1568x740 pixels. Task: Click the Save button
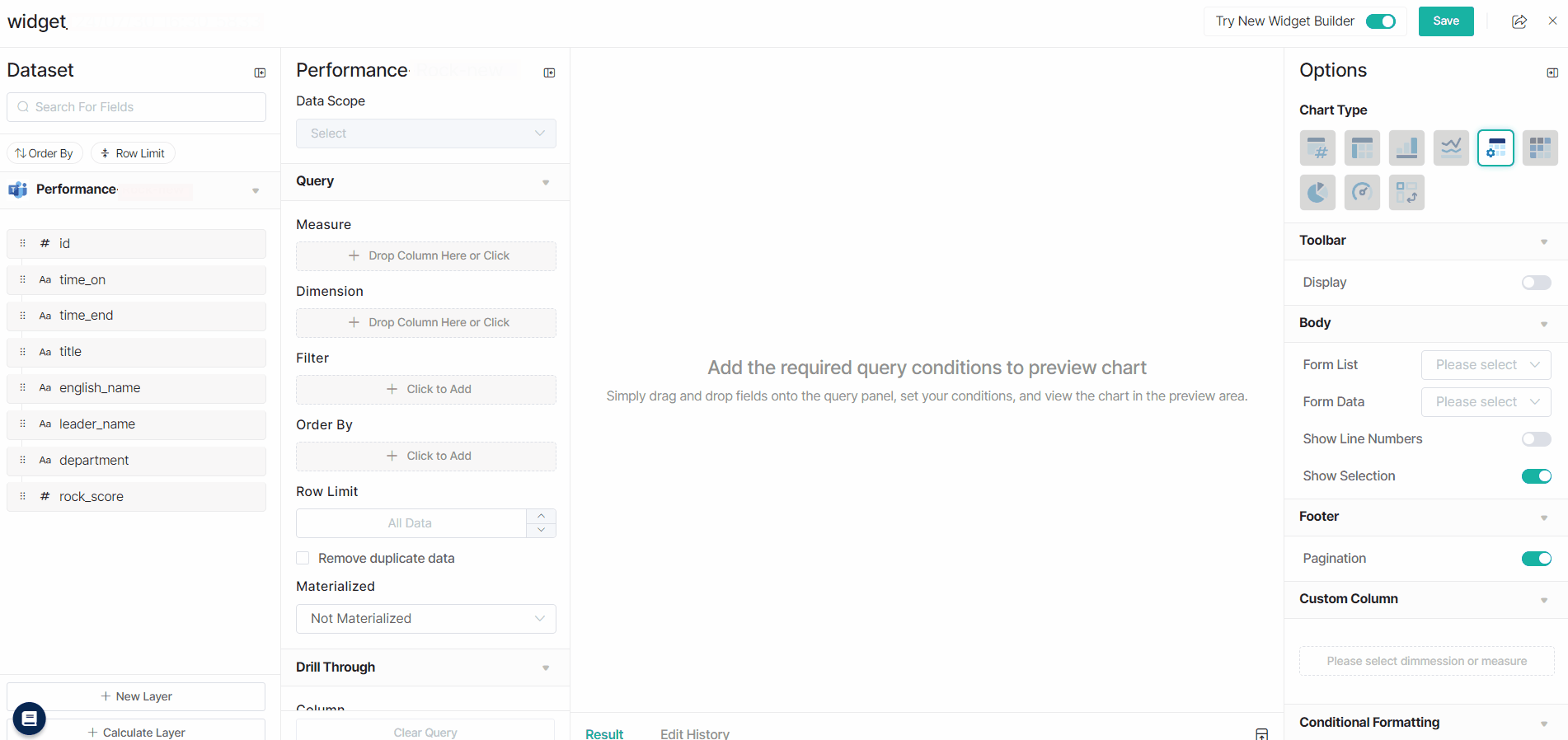[1445, 21]
